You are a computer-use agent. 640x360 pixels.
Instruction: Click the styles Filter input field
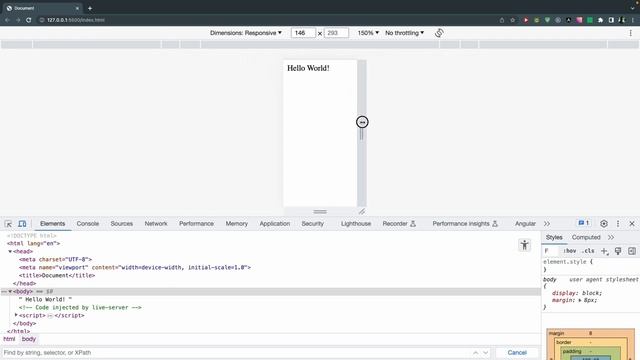point(550,251)
